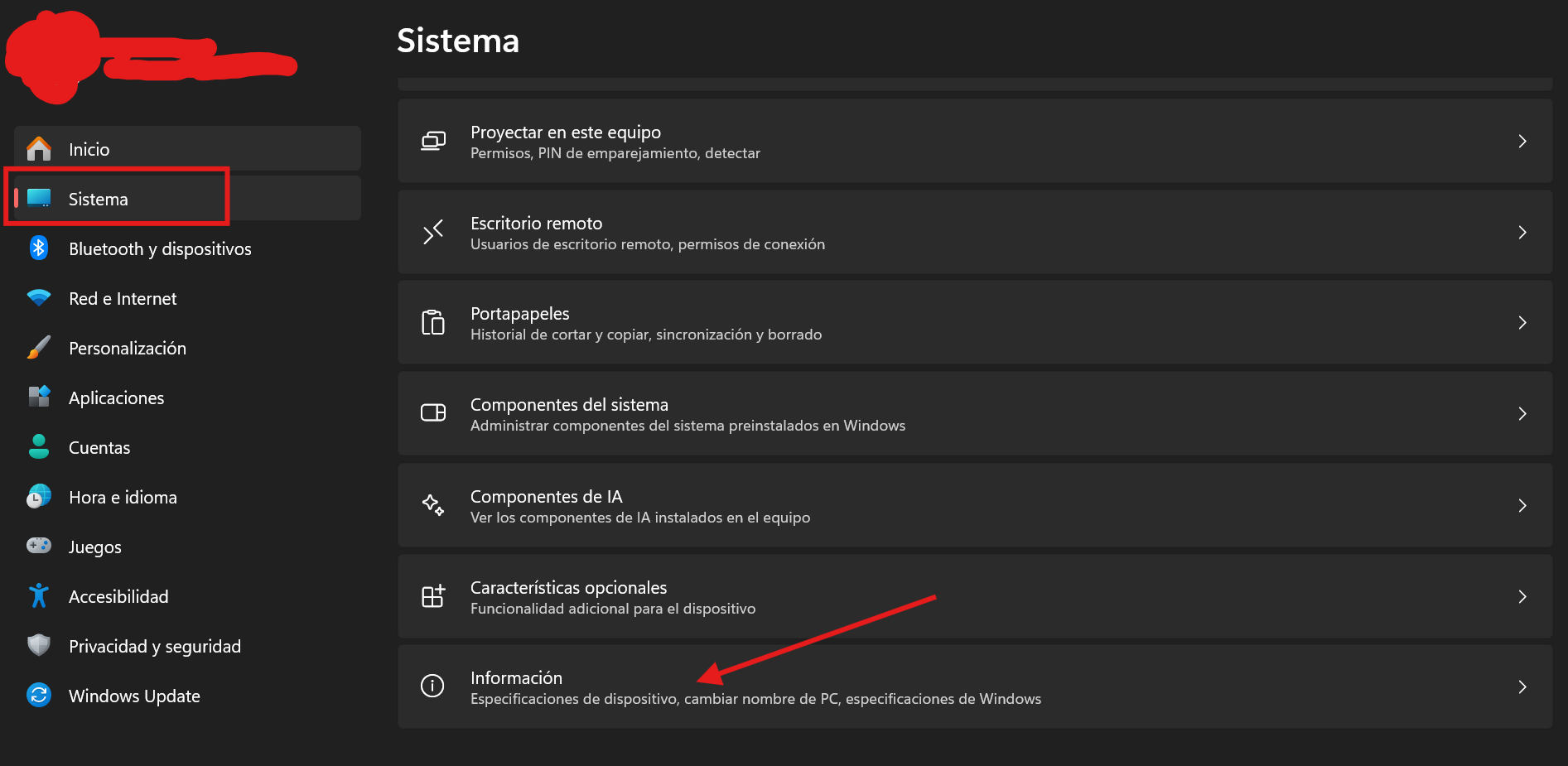This screenshot has width=1568, height=766.
Task: Expand Proyectar en este equipo chevron
Action: coord(1522,142)
